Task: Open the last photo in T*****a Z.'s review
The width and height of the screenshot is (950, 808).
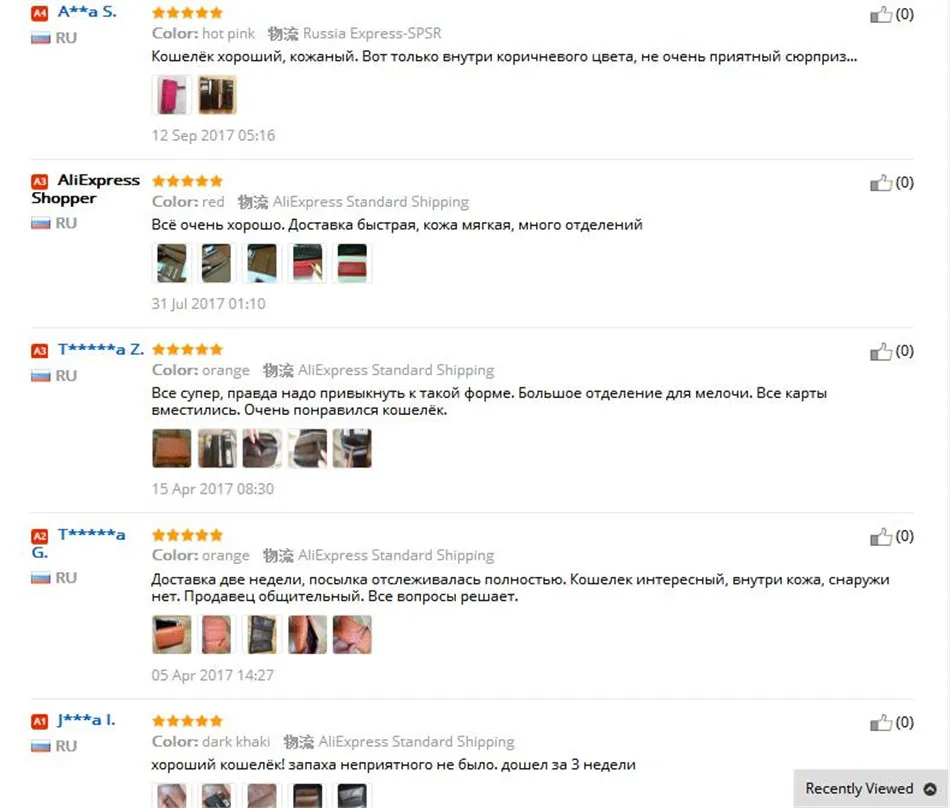Action: [352, 448]
